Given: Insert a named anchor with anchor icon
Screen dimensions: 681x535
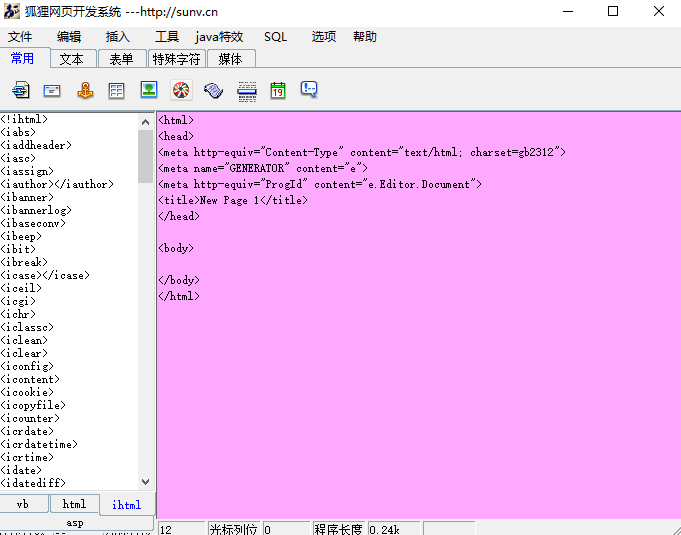Looking at the screenshot, I should 85,90.
